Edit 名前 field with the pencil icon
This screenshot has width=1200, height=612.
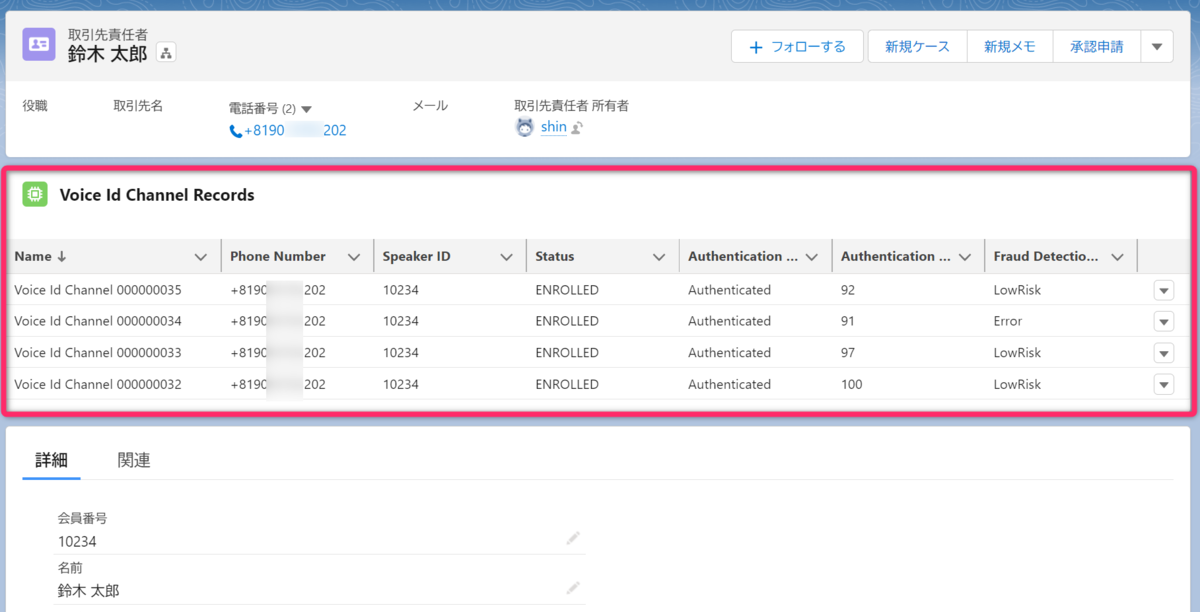[573, 587]
